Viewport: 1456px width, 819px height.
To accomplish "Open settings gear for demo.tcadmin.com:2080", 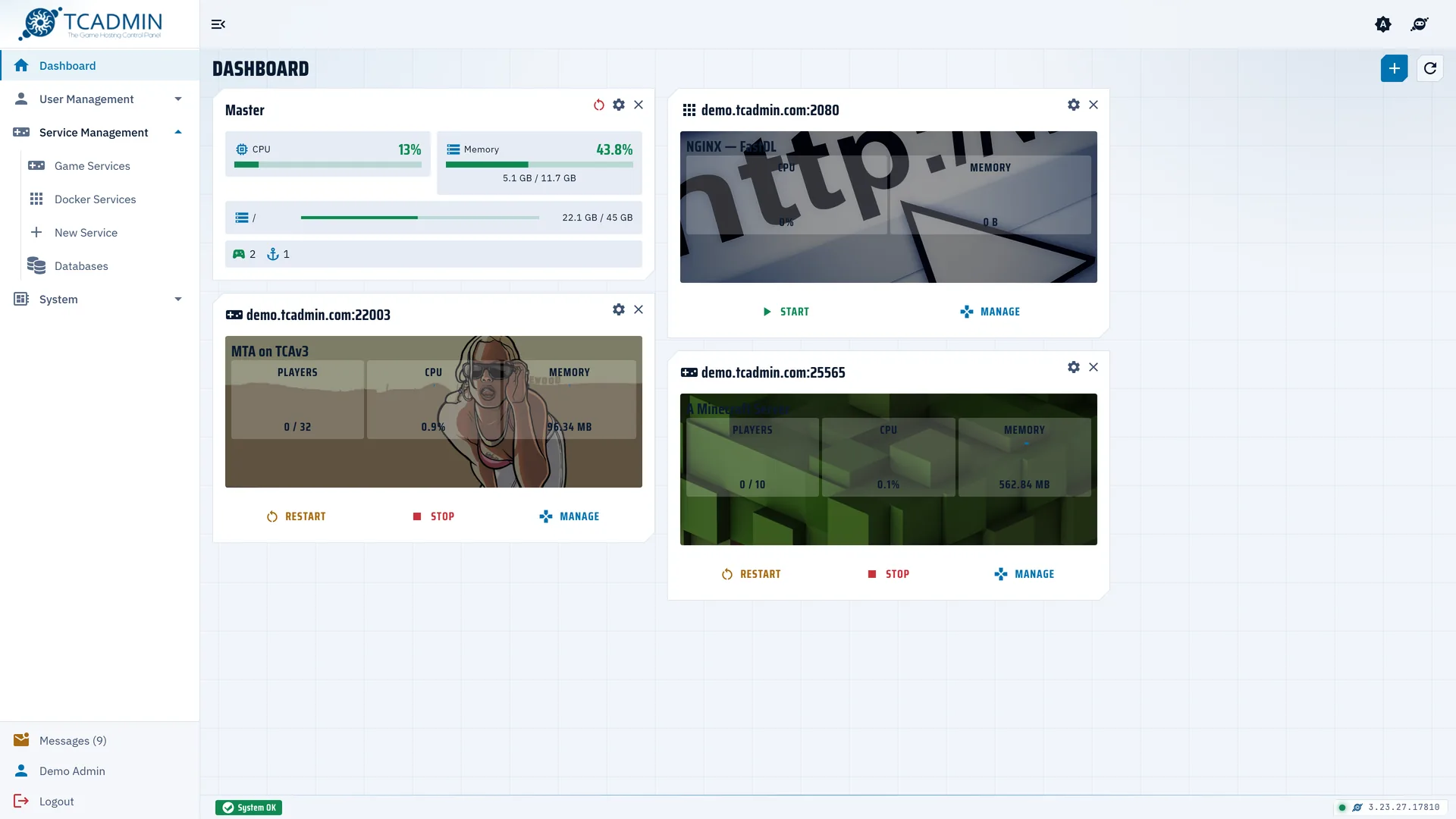I will tap(1074, 105).
